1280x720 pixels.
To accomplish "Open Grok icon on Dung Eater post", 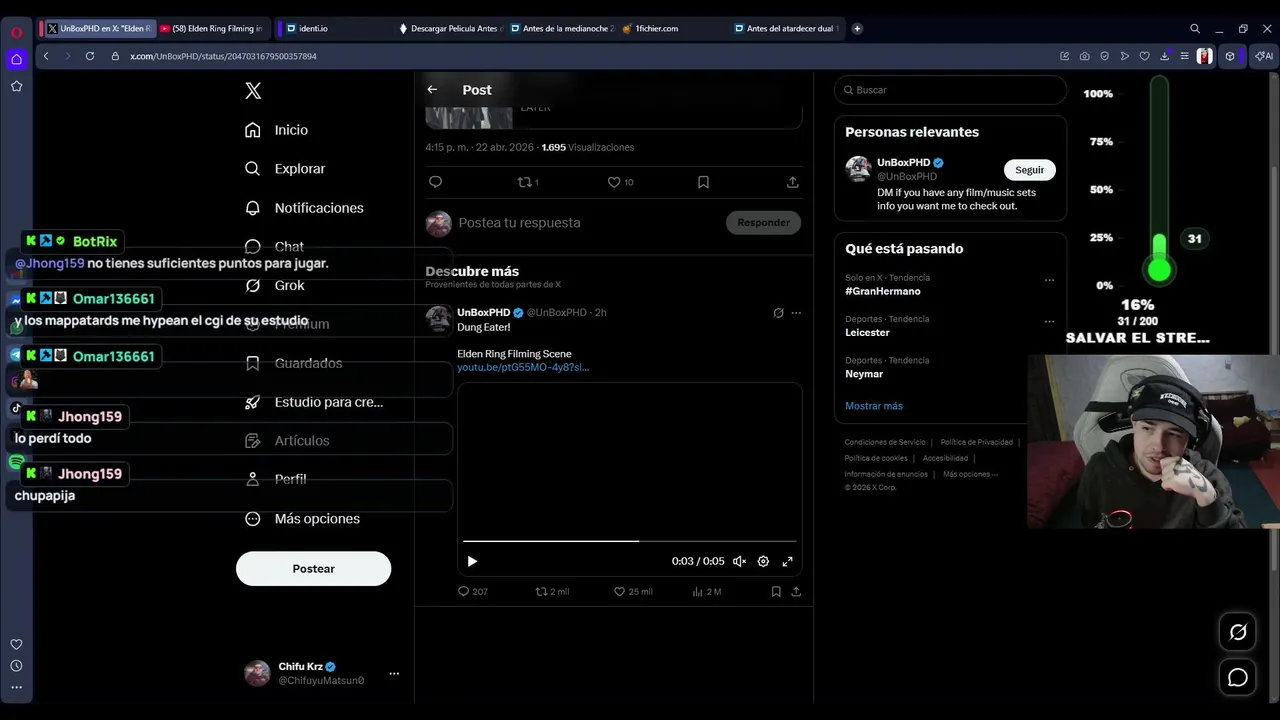I will tap(778, 313).
